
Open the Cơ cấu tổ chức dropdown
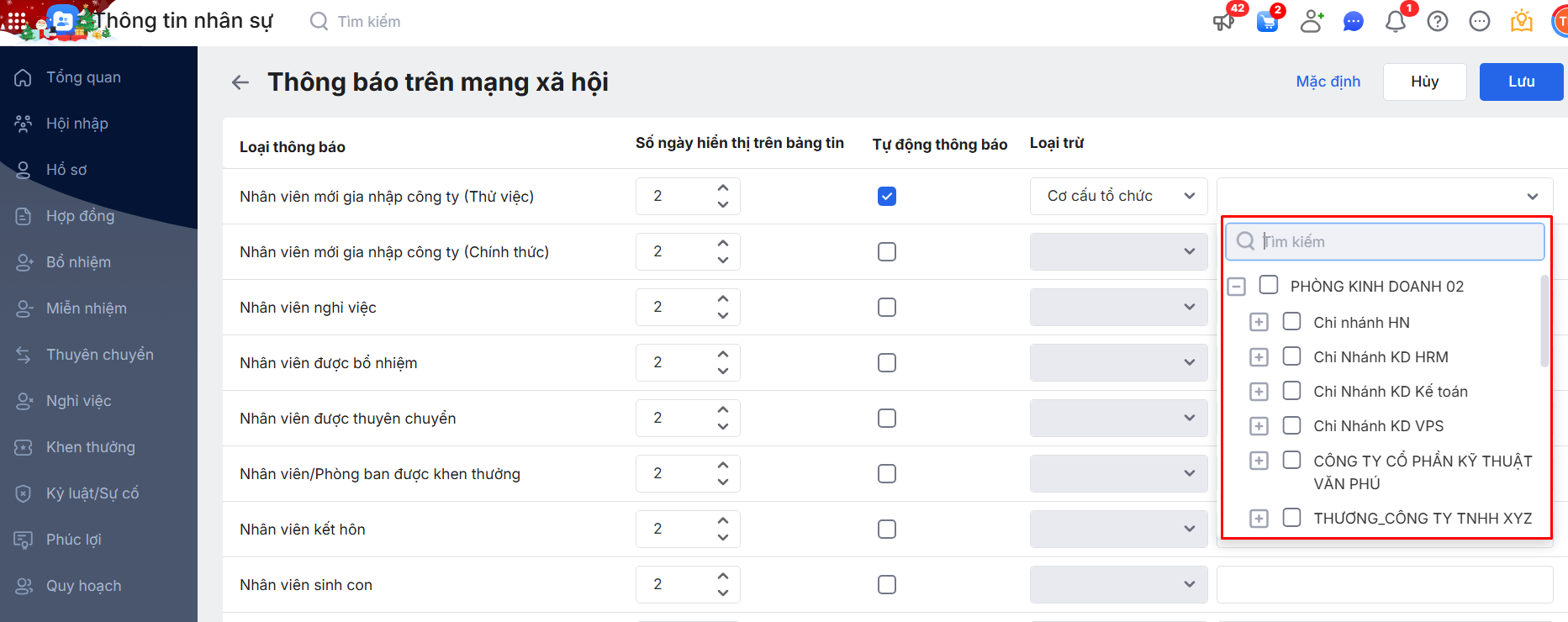coord(1118,197)
